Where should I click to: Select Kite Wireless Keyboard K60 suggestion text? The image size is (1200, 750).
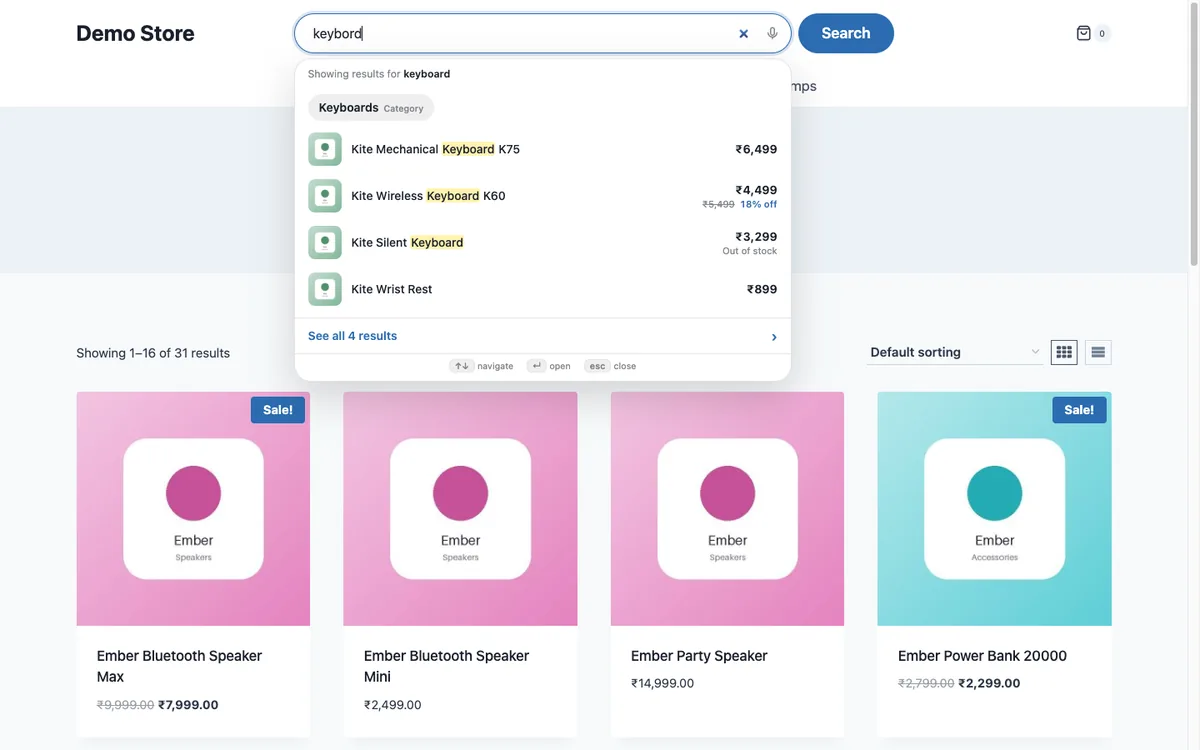428,196
